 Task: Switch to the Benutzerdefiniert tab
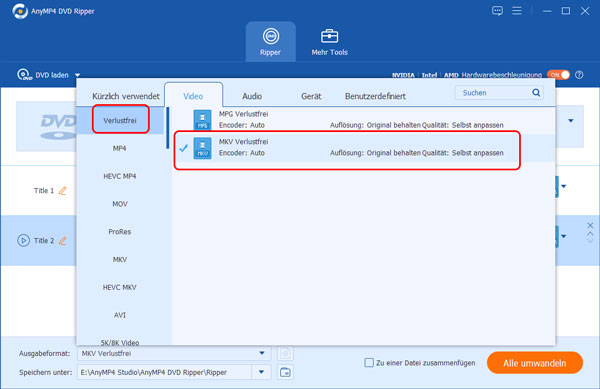click(x=375, y=96)
